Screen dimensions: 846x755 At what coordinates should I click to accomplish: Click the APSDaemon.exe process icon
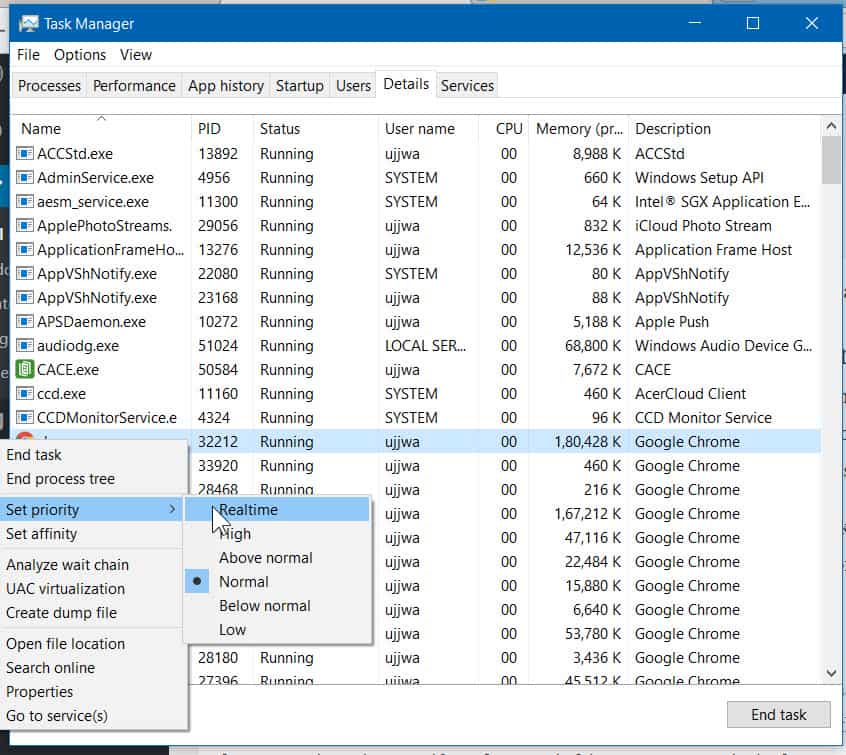[x=24, y=322]
